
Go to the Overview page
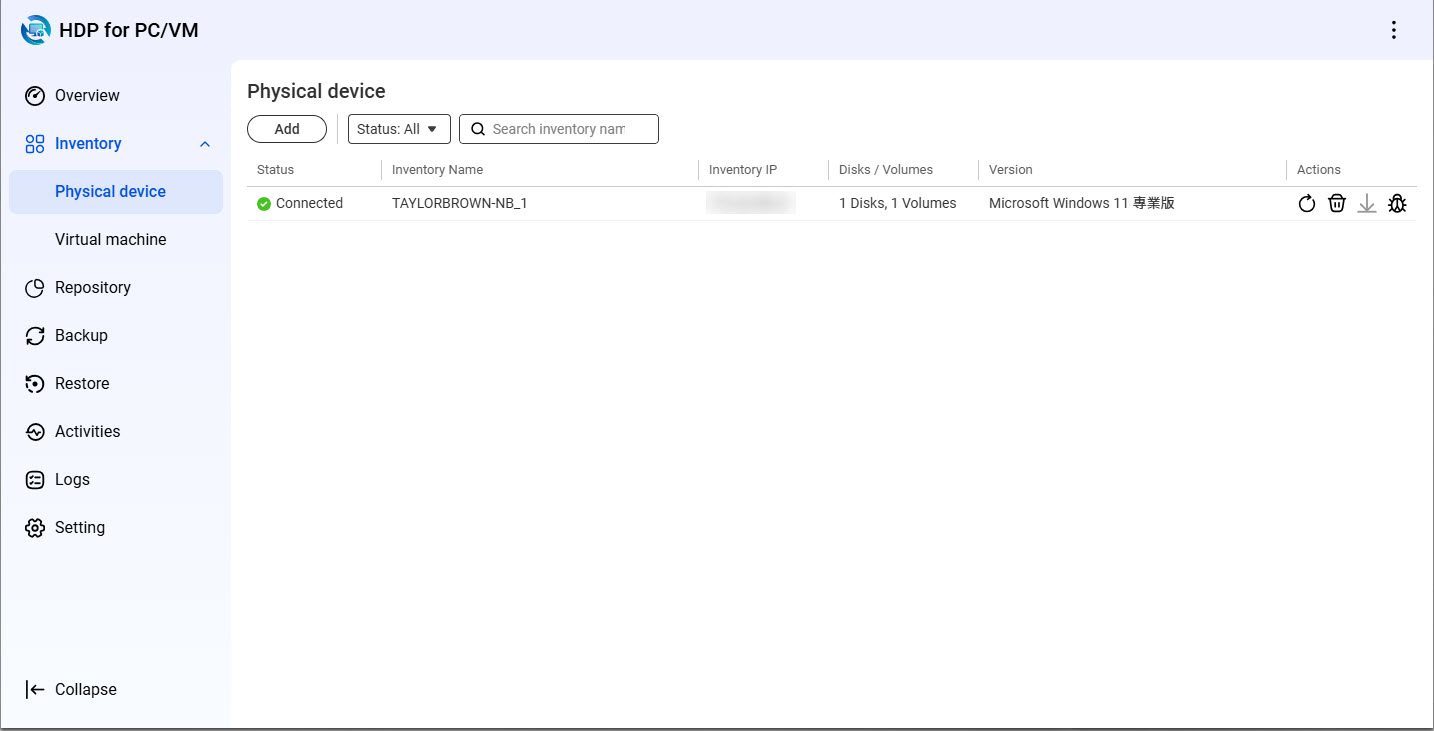tap(87, 96)
